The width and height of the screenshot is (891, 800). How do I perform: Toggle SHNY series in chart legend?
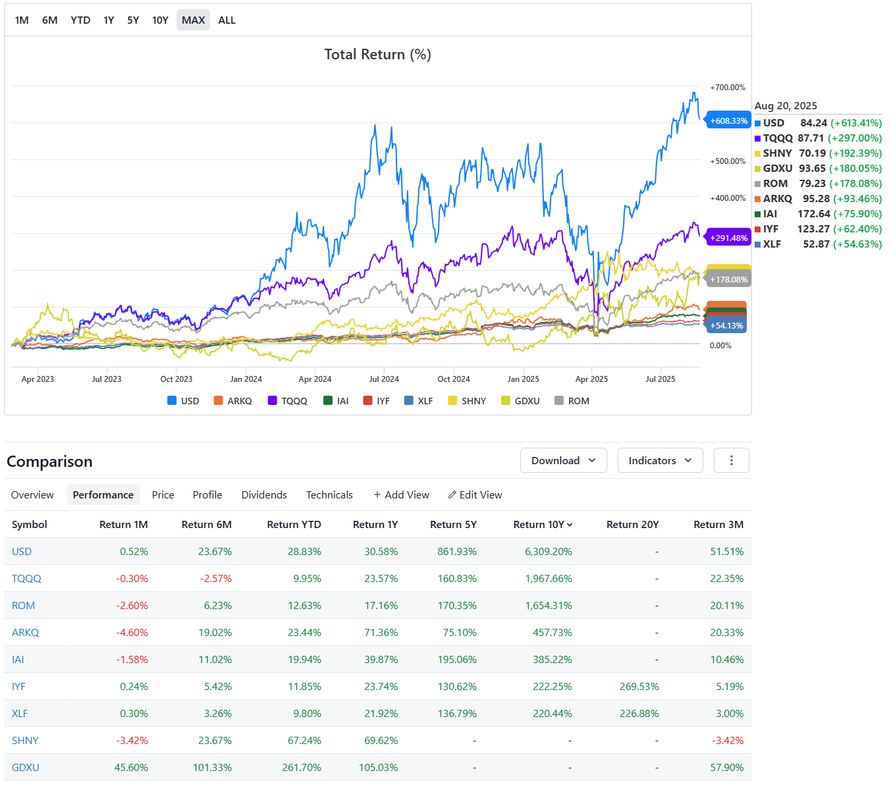[x=467, y=401]
